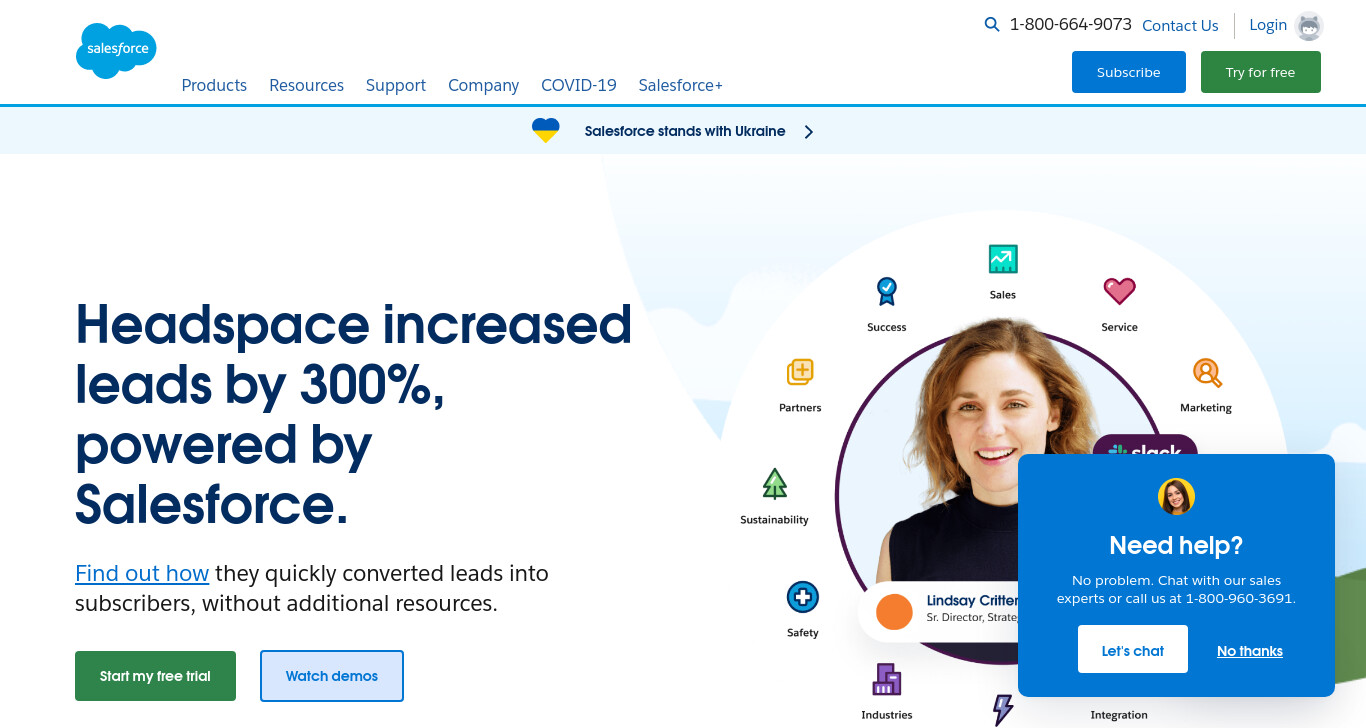This screenshot has height=728, width=1366.
Task: Open the Products menu
Action: click(x=214, y=85)
